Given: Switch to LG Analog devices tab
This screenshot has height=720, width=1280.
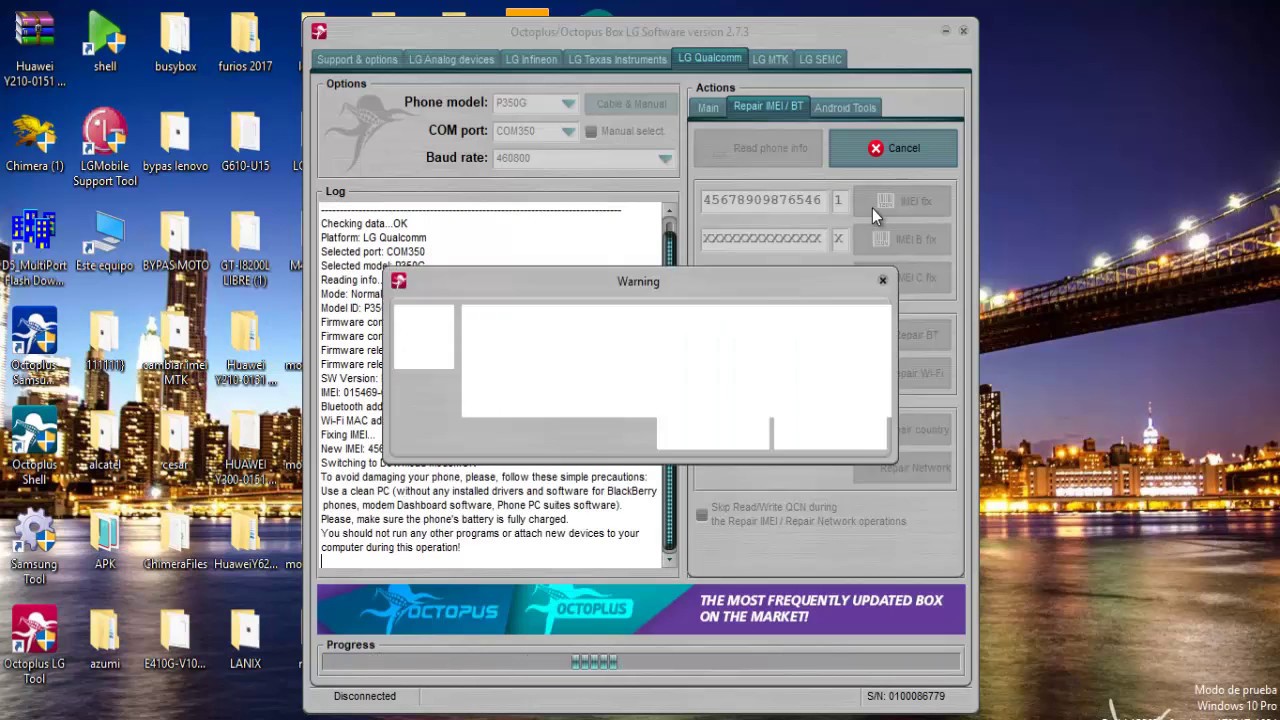Looking at the screenshot, I should pyautogui.click(x=451, y=59).
